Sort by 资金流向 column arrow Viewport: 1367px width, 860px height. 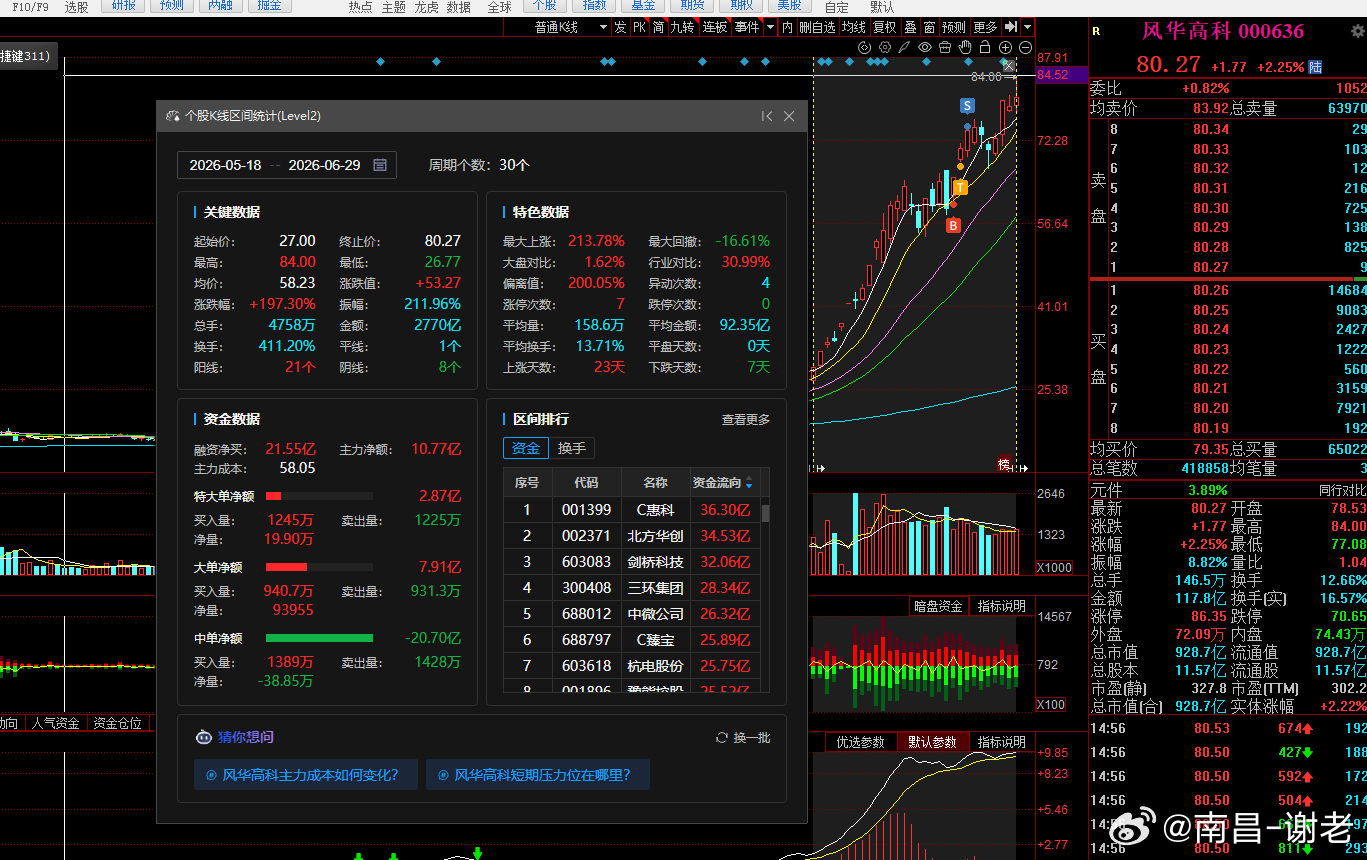[750, 483]
